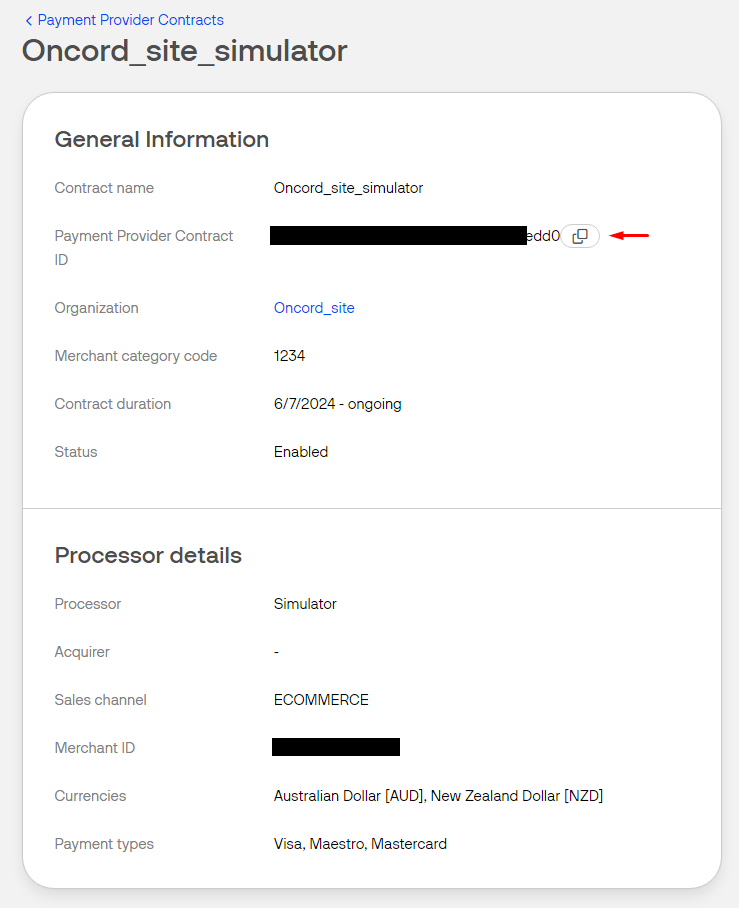Click the Simulator processor value
The image size is (739, 908).
pos(305,604)
